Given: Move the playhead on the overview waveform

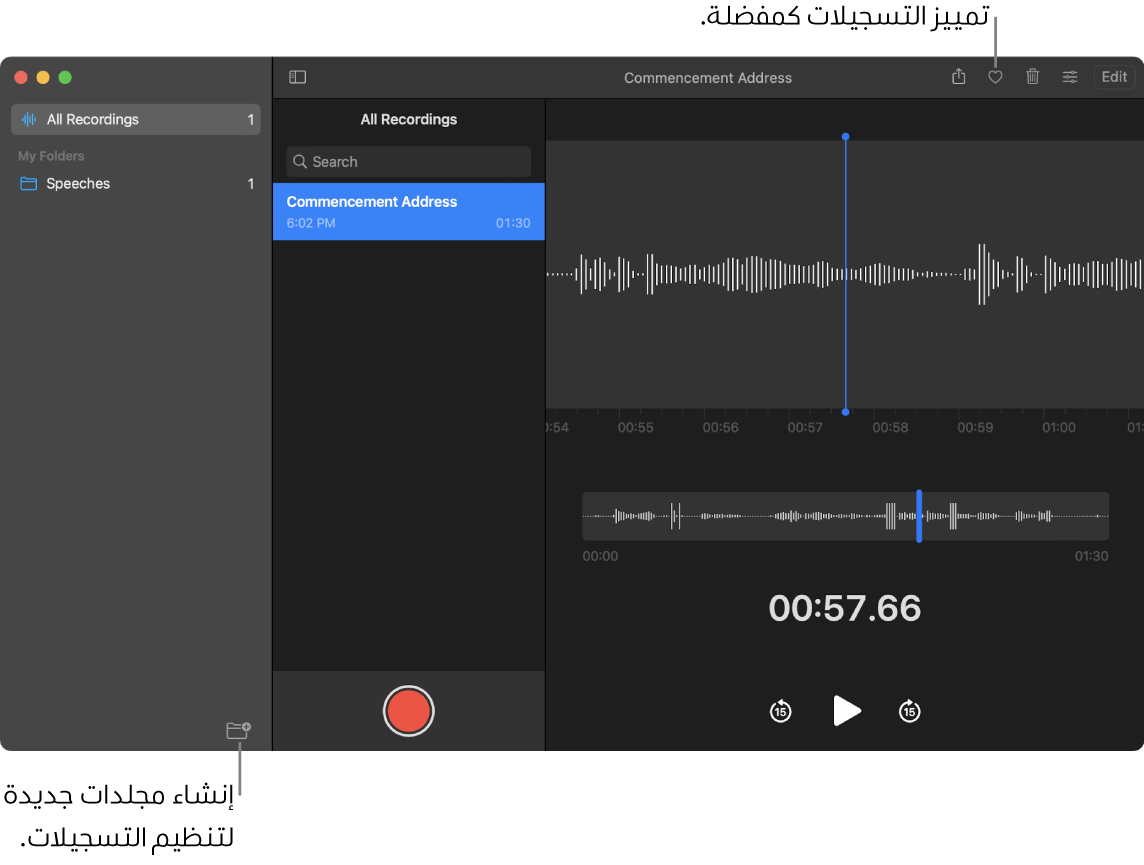Looking at the screenshot, I should (919, 516).
